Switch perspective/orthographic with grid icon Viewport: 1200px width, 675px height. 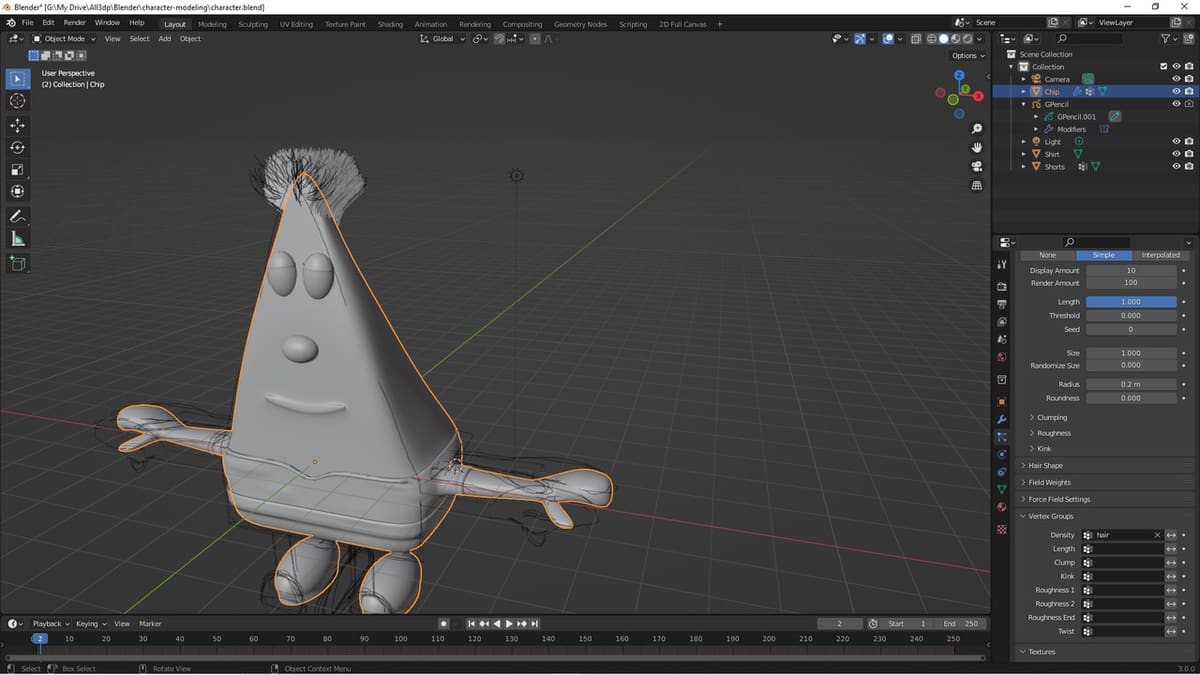(977, 185)
